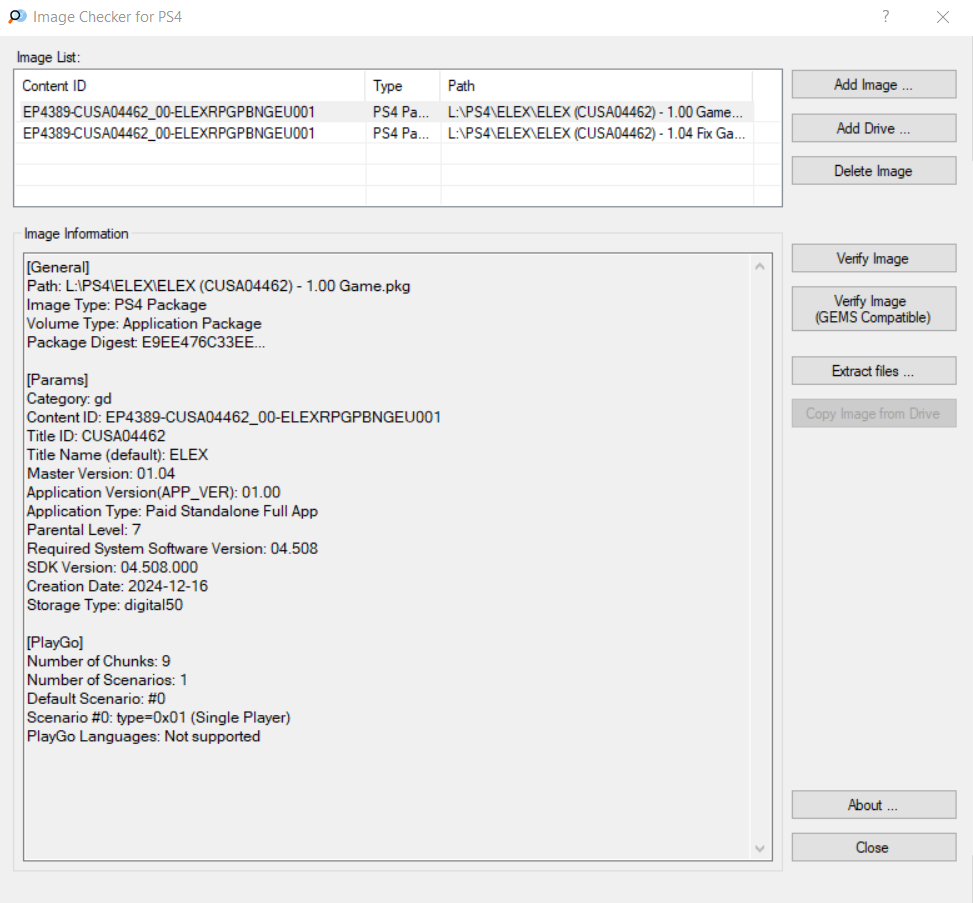This screenshot has width=973, height=903.
Task: Click the [Params] section header
Action: click(58, 380)
